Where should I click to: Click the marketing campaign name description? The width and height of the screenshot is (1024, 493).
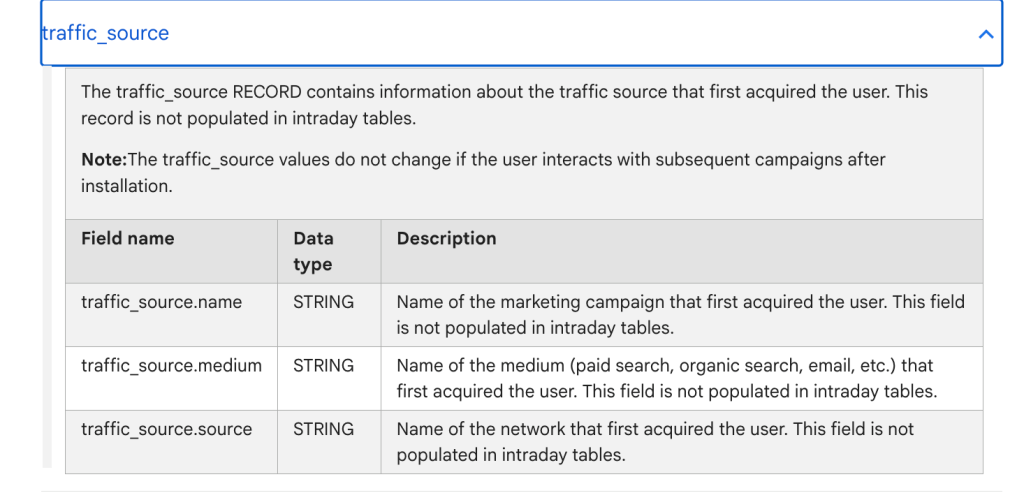click(680, 314)
